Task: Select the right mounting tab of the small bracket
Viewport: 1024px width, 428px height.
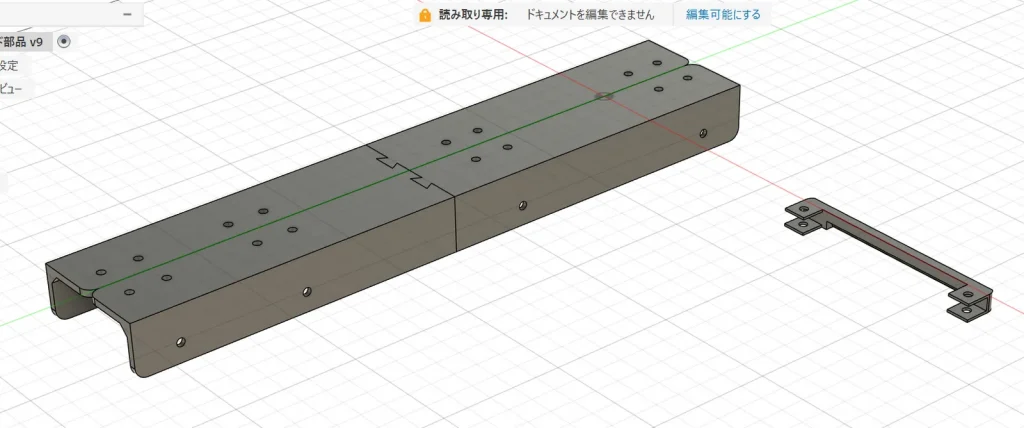Action: pos(968,303)
